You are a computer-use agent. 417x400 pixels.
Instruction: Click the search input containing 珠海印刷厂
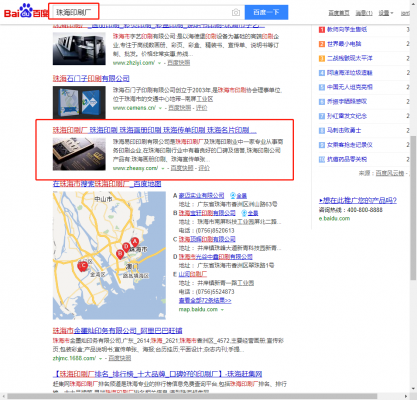point(144,12)
